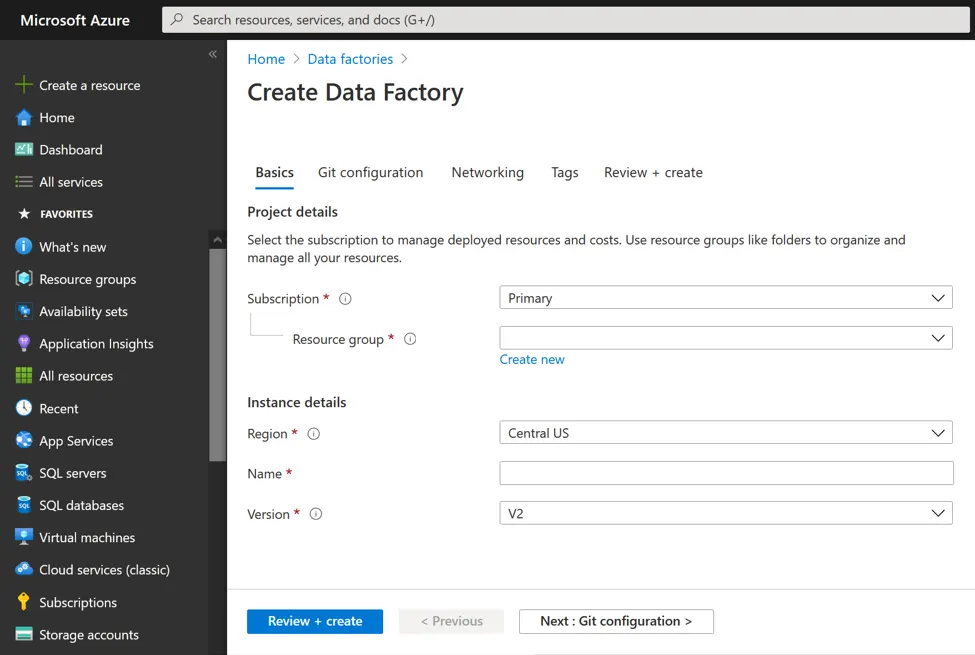Click the sidebar vertical scrollbar thumb

217,355
